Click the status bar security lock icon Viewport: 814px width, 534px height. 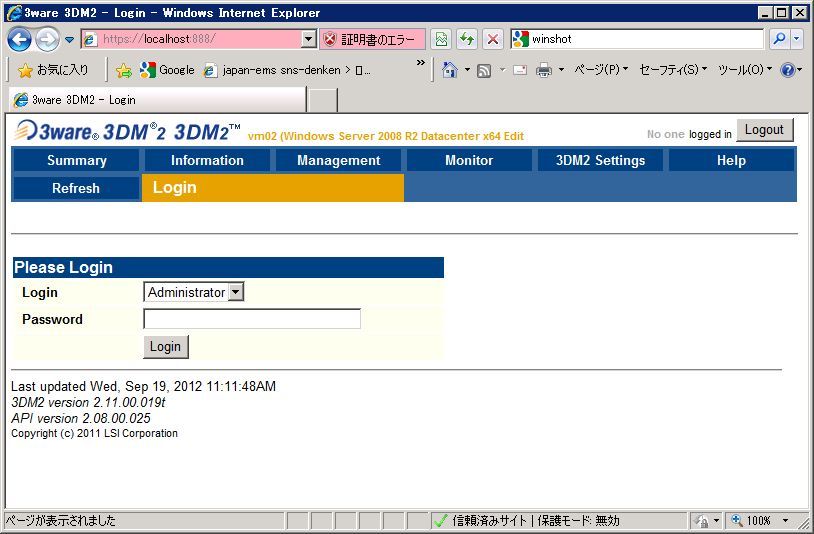pyautogui.click(x=702, y=521)
